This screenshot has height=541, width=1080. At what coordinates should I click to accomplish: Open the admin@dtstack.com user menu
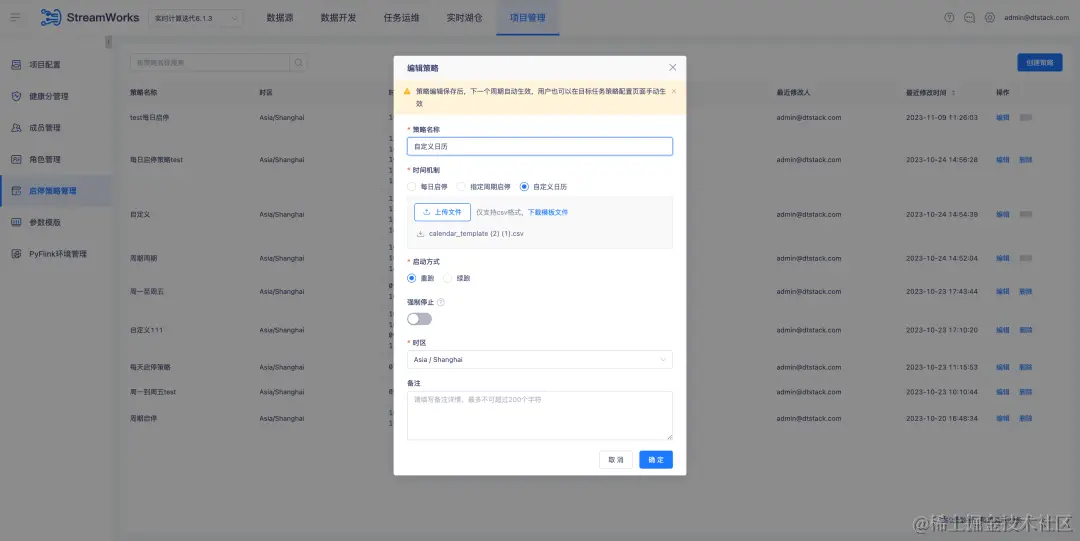[x=1036, y=18]
